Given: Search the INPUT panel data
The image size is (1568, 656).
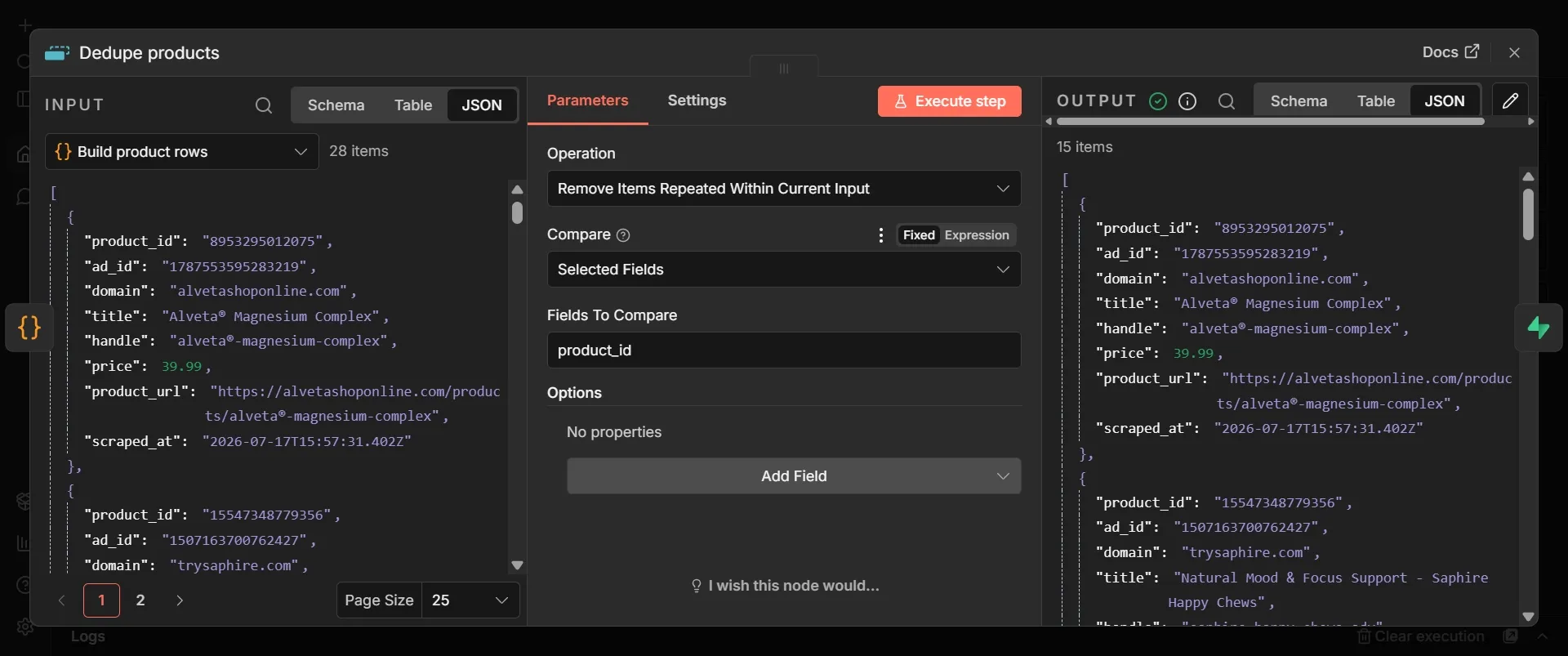Looking at the screenshot, I should (x=263, y=105).
